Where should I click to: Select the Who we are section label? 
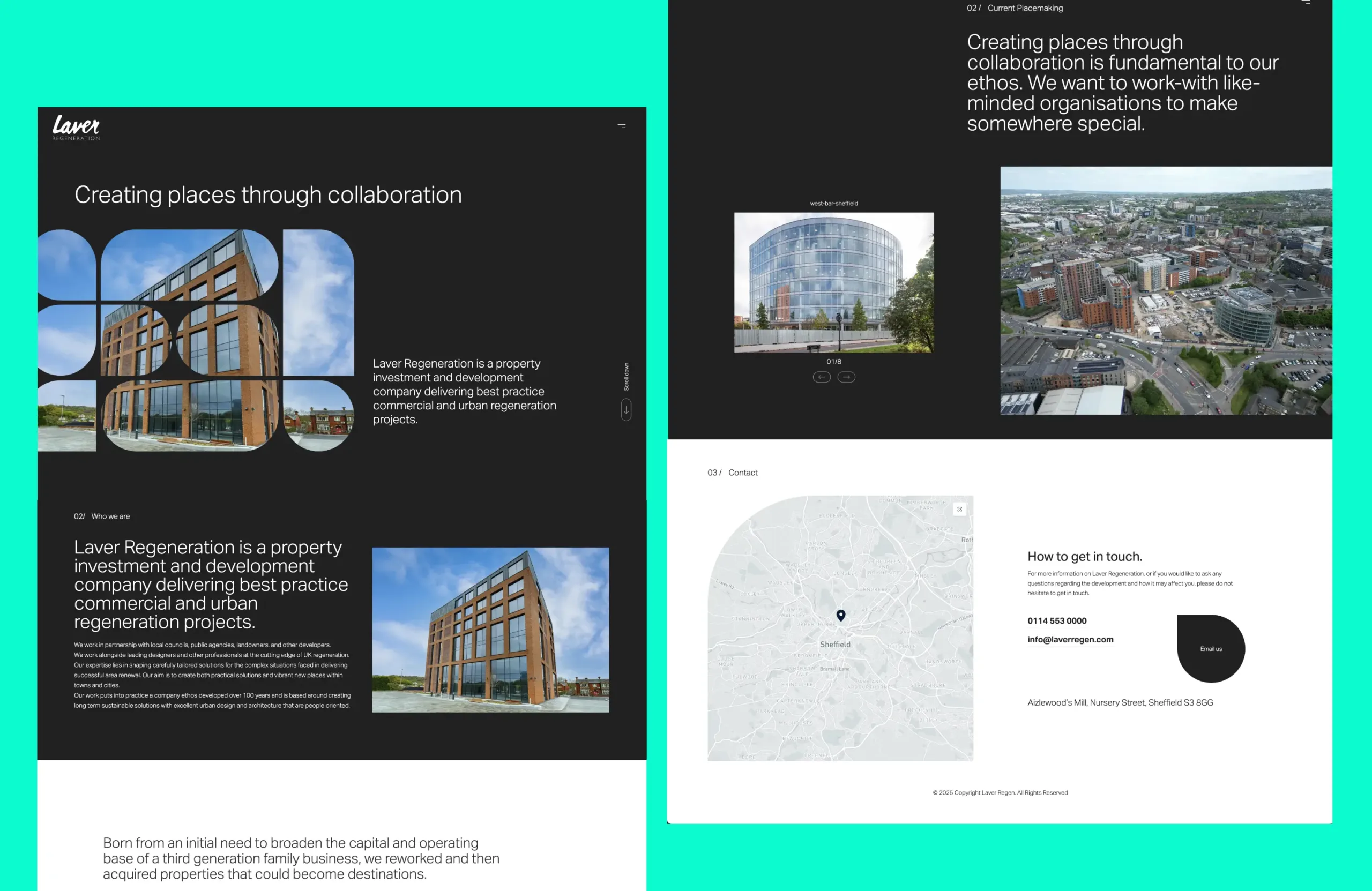coord(110,516)
